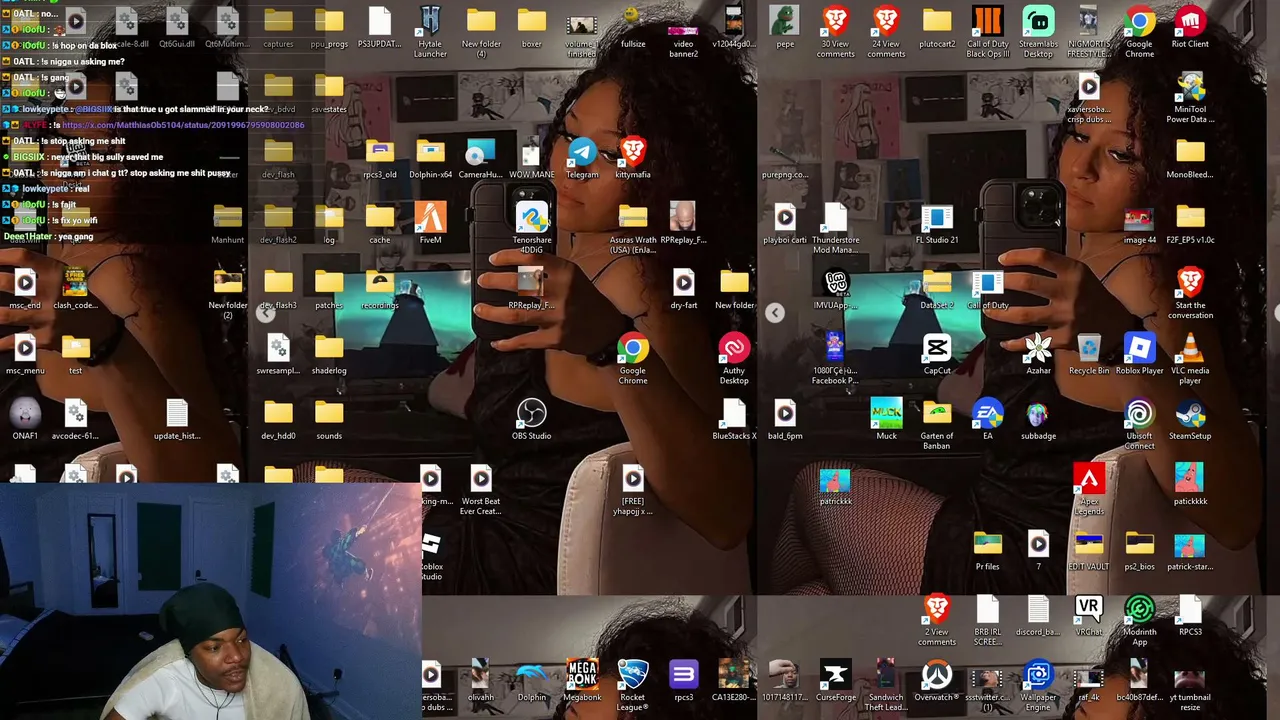Open the 24 View comments shortcut
The image size is (1280, 720).
point(886,30)
